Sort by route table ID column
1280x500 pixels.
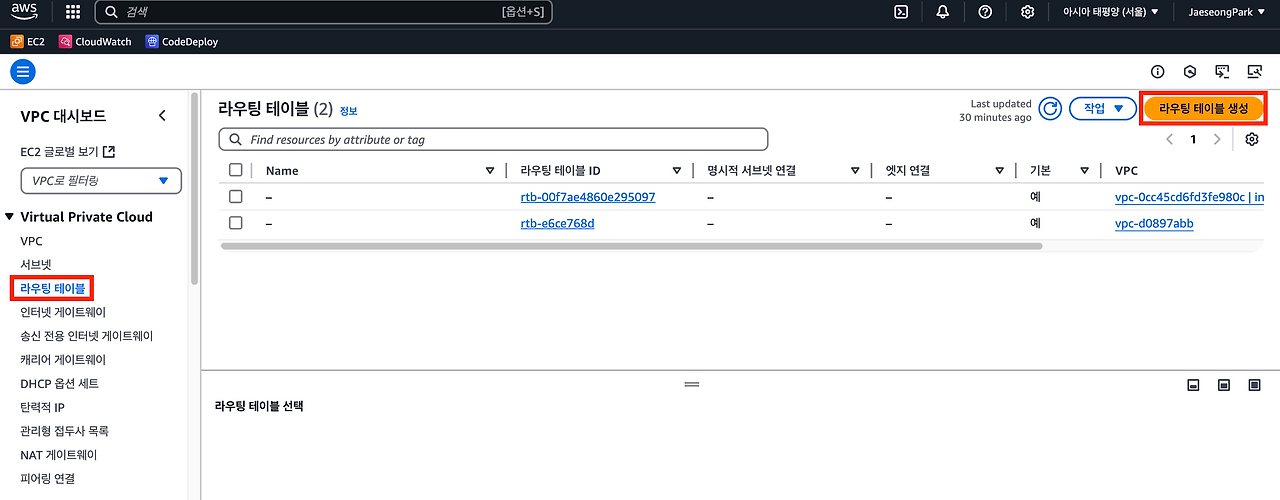(x=677, y=171)
